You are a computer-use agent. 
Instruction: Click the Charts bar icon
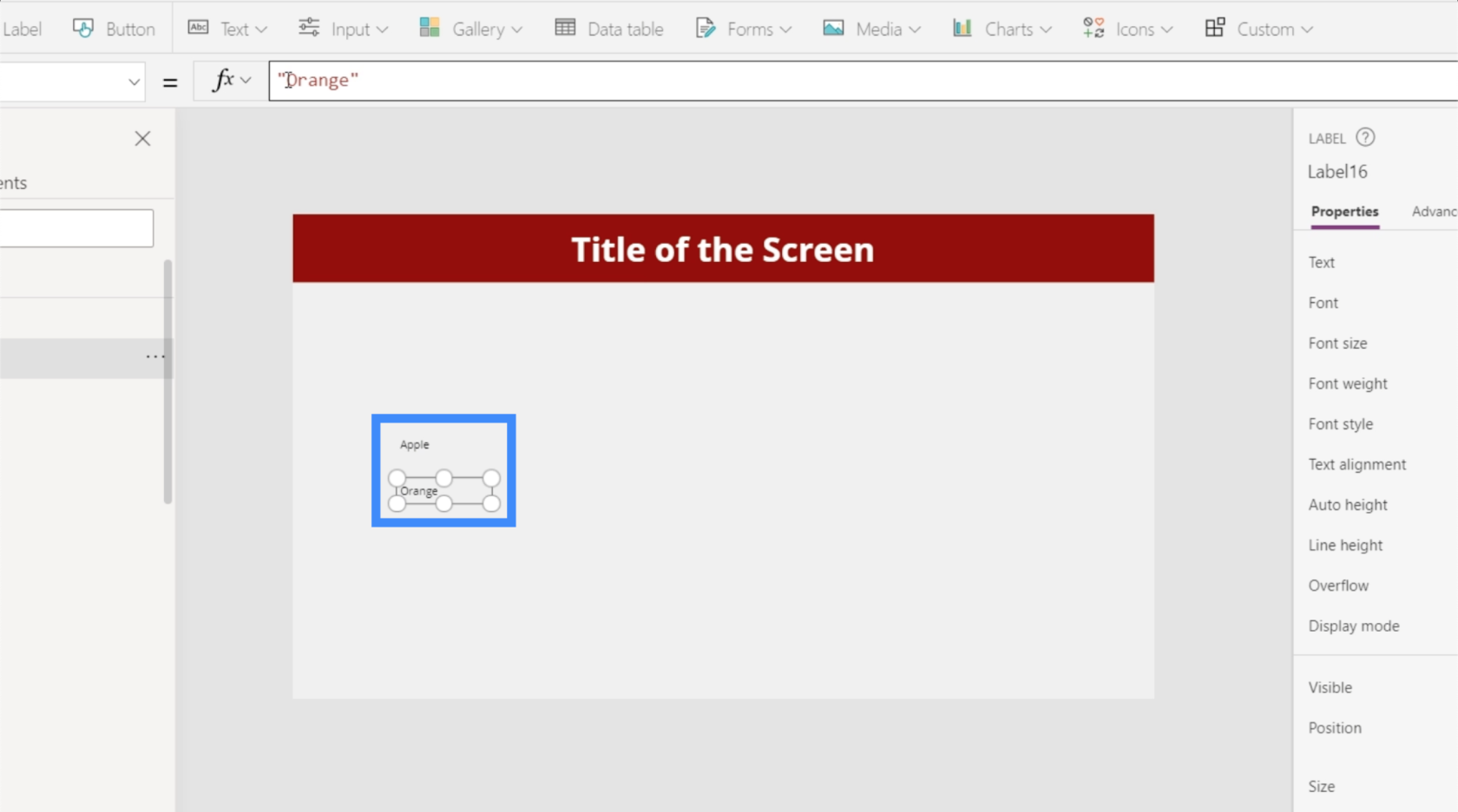(x=962, y=28)
